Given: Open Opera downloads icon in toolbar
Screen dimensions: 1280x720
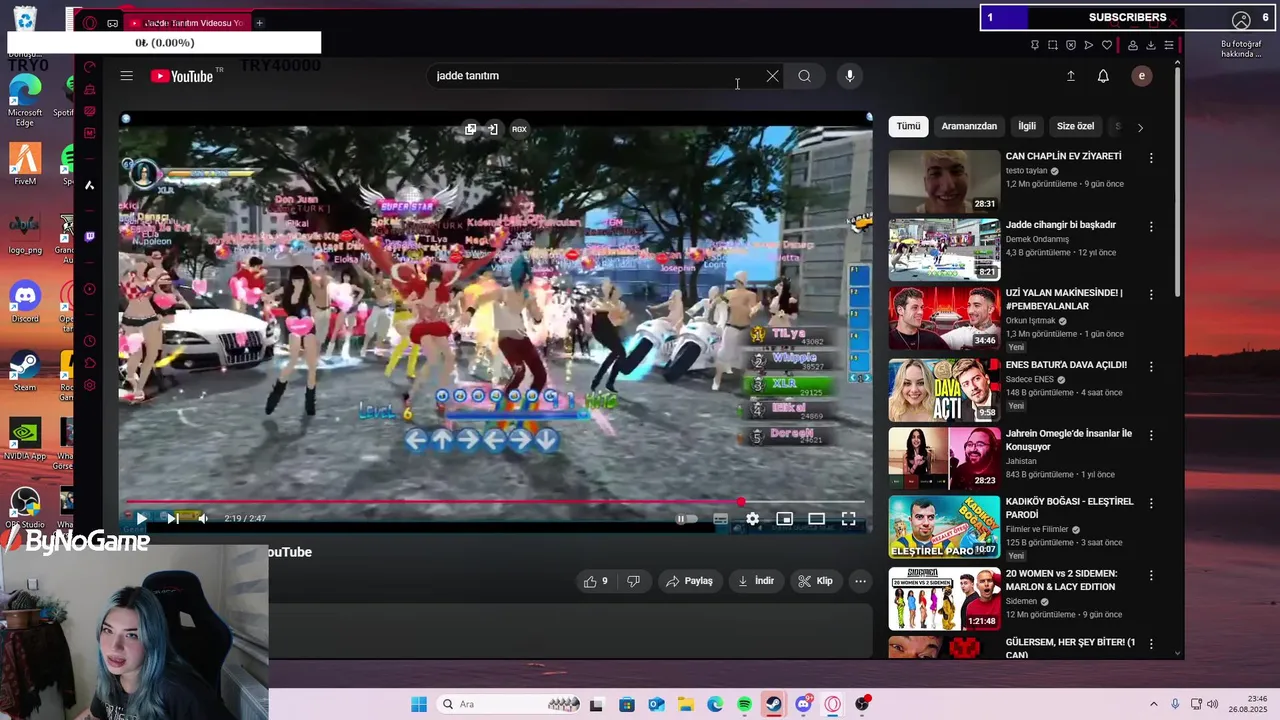Looking at the screenshot, I should point(1151,45).
